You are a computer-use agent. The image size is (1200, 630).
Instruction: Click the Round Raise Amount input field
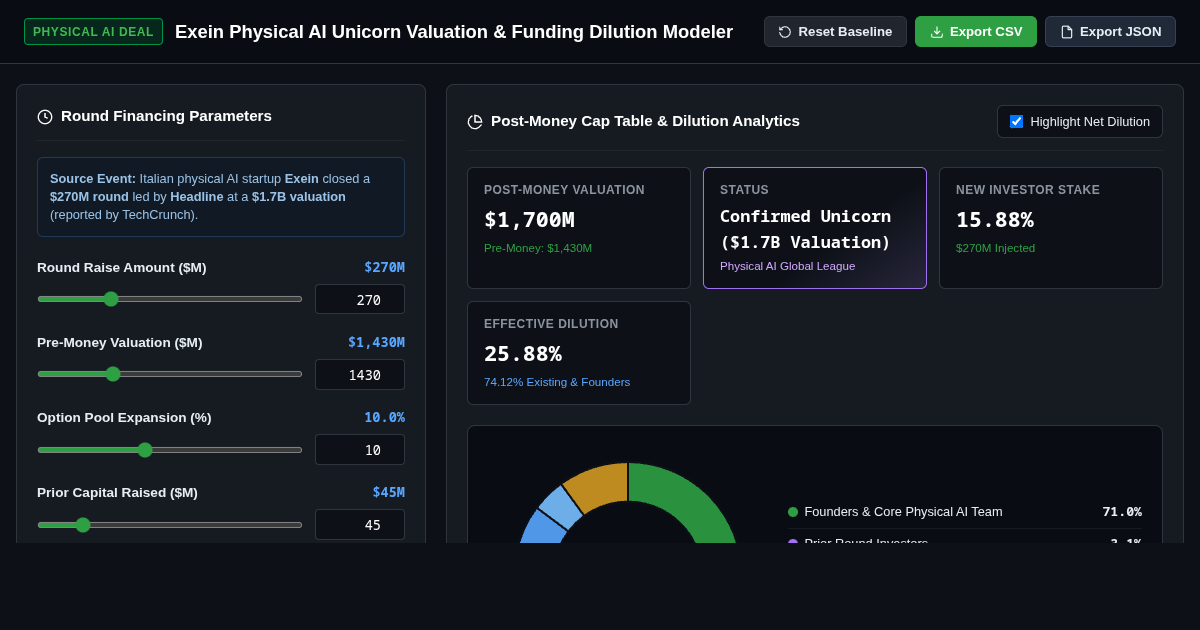point(360,299)
